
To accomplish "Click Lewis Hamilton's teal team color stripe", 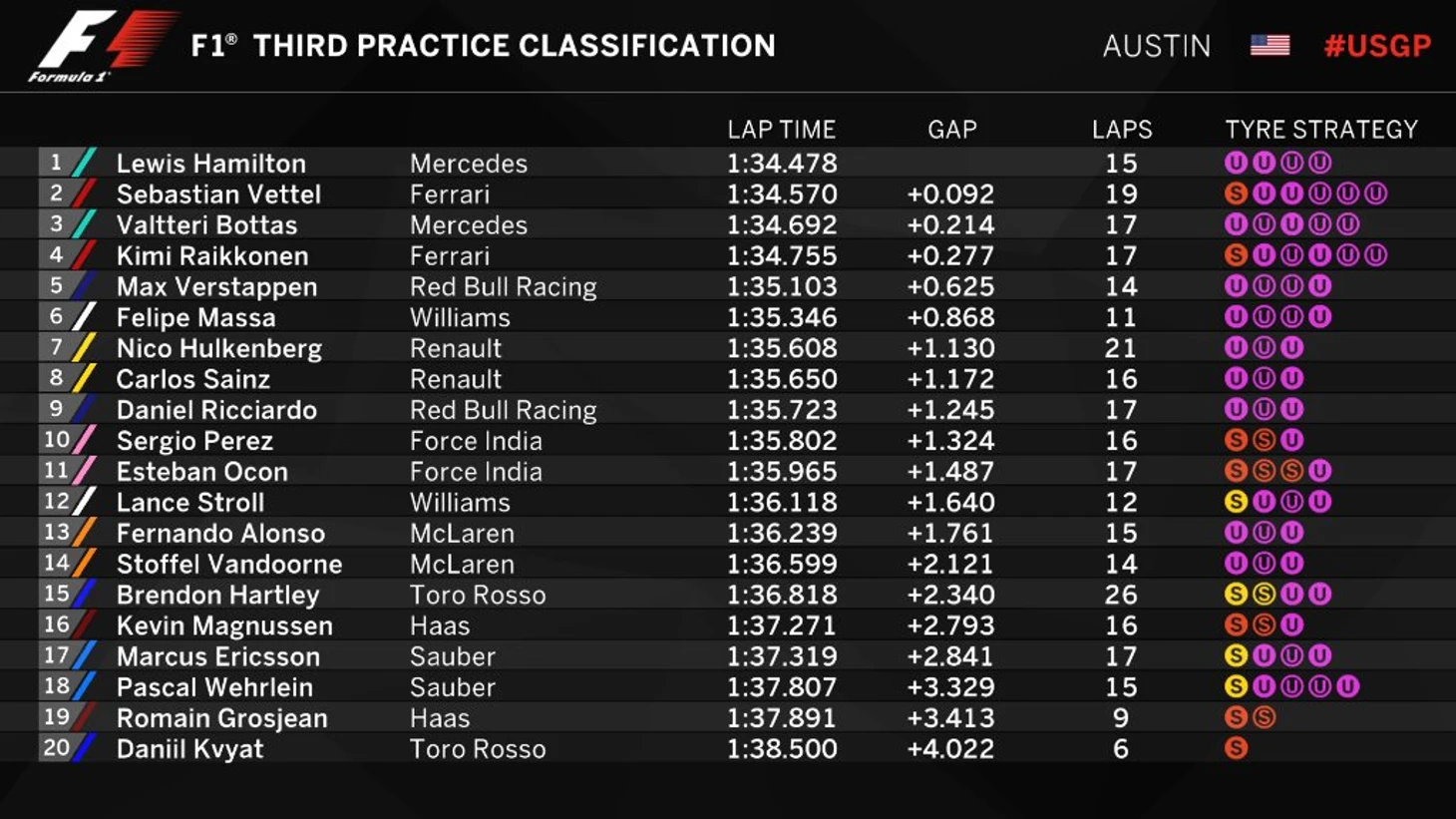I will [x=86, y=163].
